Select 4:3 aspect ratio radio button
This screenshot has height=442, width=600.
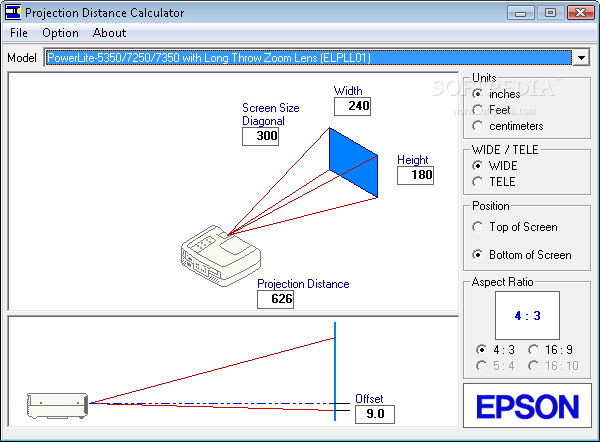(x=495, y=349)
